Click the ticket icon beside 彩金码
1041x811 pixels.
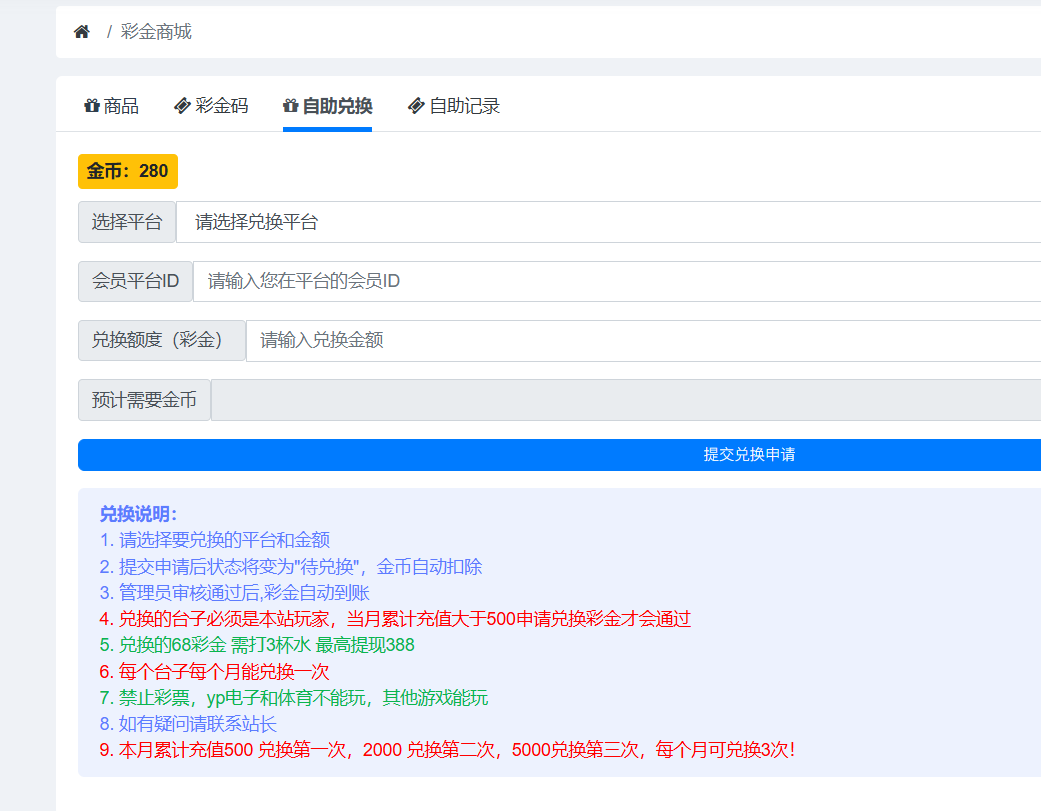click(x=182, y=106)
